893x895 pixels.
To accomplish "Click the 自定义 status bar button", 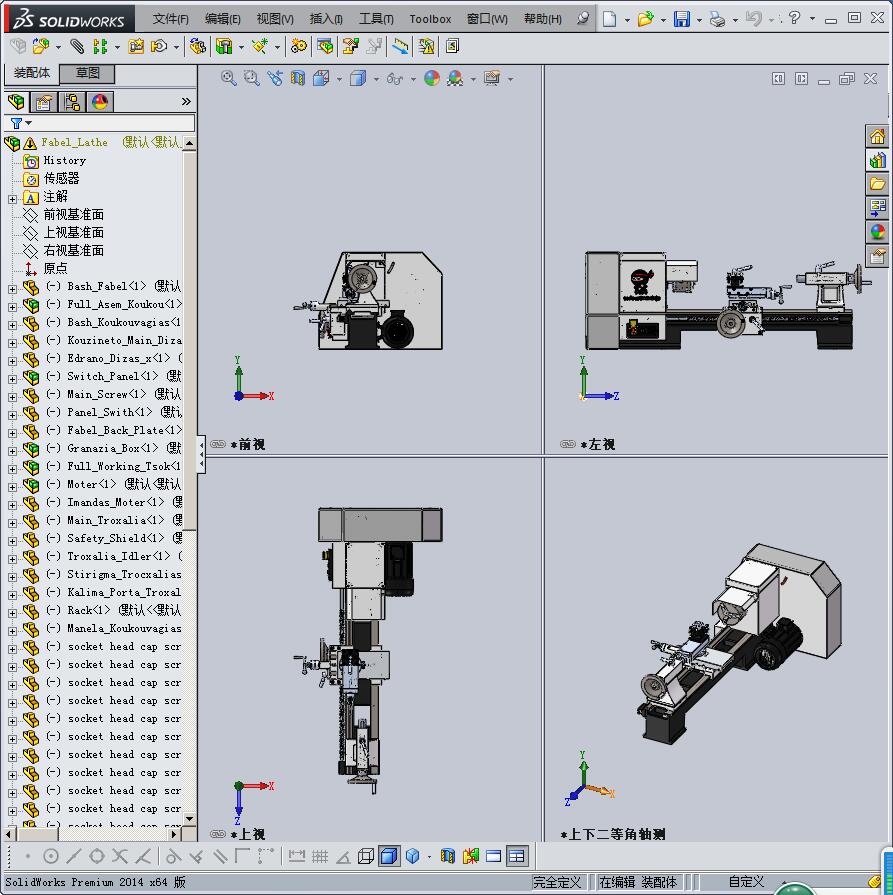I will 746,882.
